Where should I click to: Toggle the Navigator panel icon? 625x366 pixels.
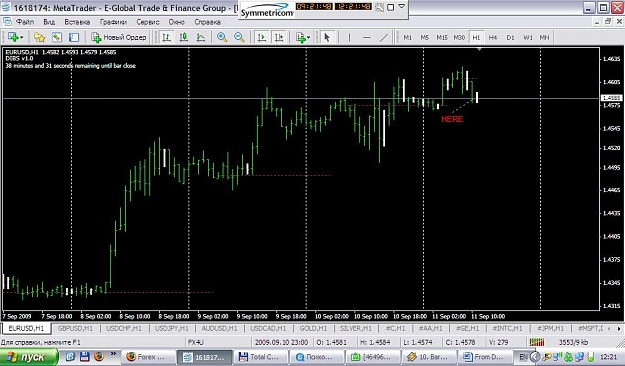(74, 37)
